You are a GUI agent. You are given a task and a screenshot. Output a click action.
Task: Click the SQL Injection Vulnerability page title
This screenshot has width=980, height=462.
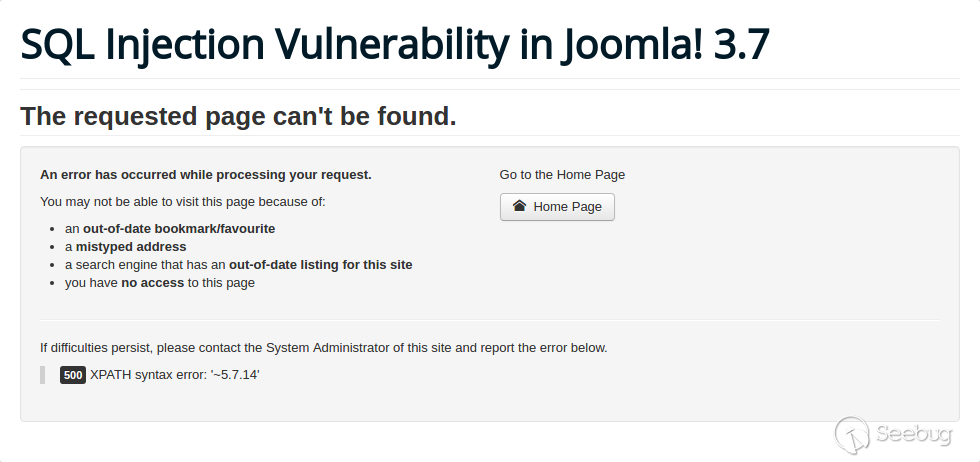[x=394, y=44]
